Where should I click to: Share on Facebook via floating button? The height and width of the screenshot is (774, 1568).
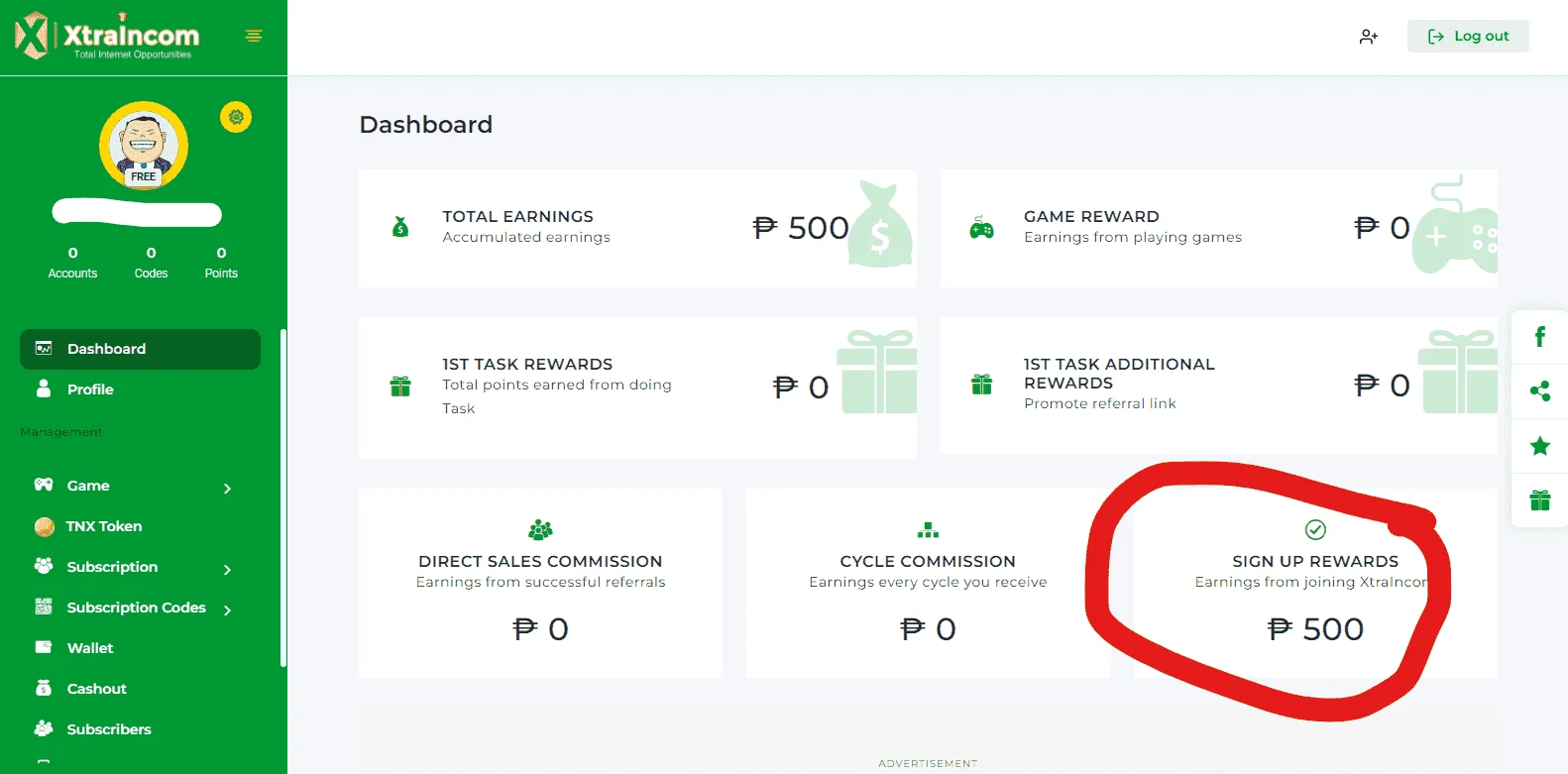[1540, 337]
